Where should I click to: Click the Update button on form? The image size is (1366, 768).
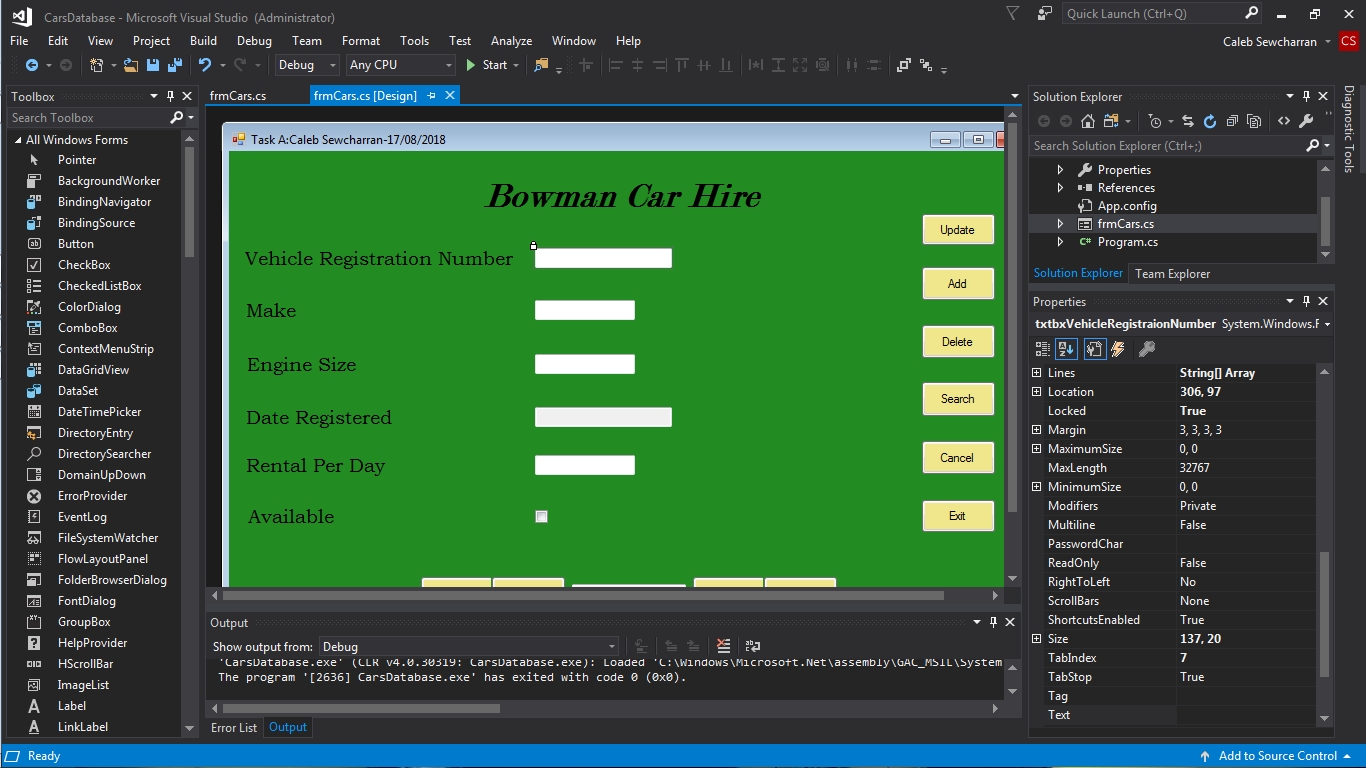tap(958, 230)
